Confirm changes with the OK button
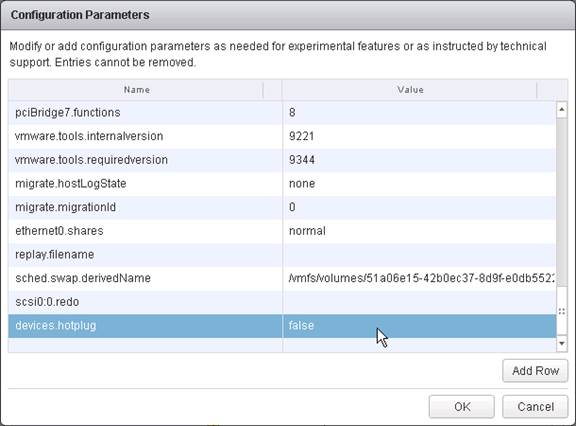Image resolution: width=576 pixels, height=426 pixels. pos(462,407)
